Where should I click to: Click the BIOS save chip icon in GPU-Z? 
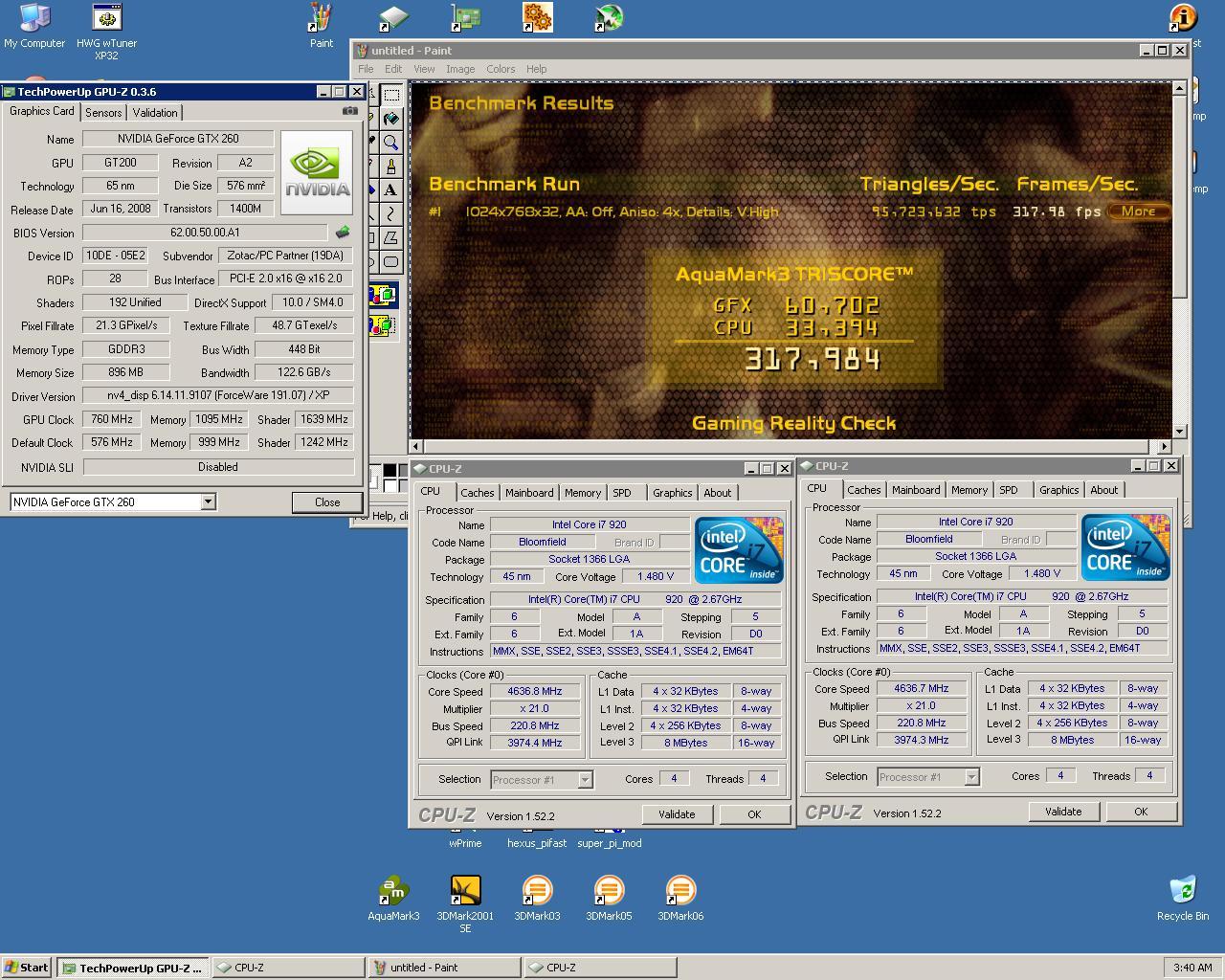[x=342, y=233]
